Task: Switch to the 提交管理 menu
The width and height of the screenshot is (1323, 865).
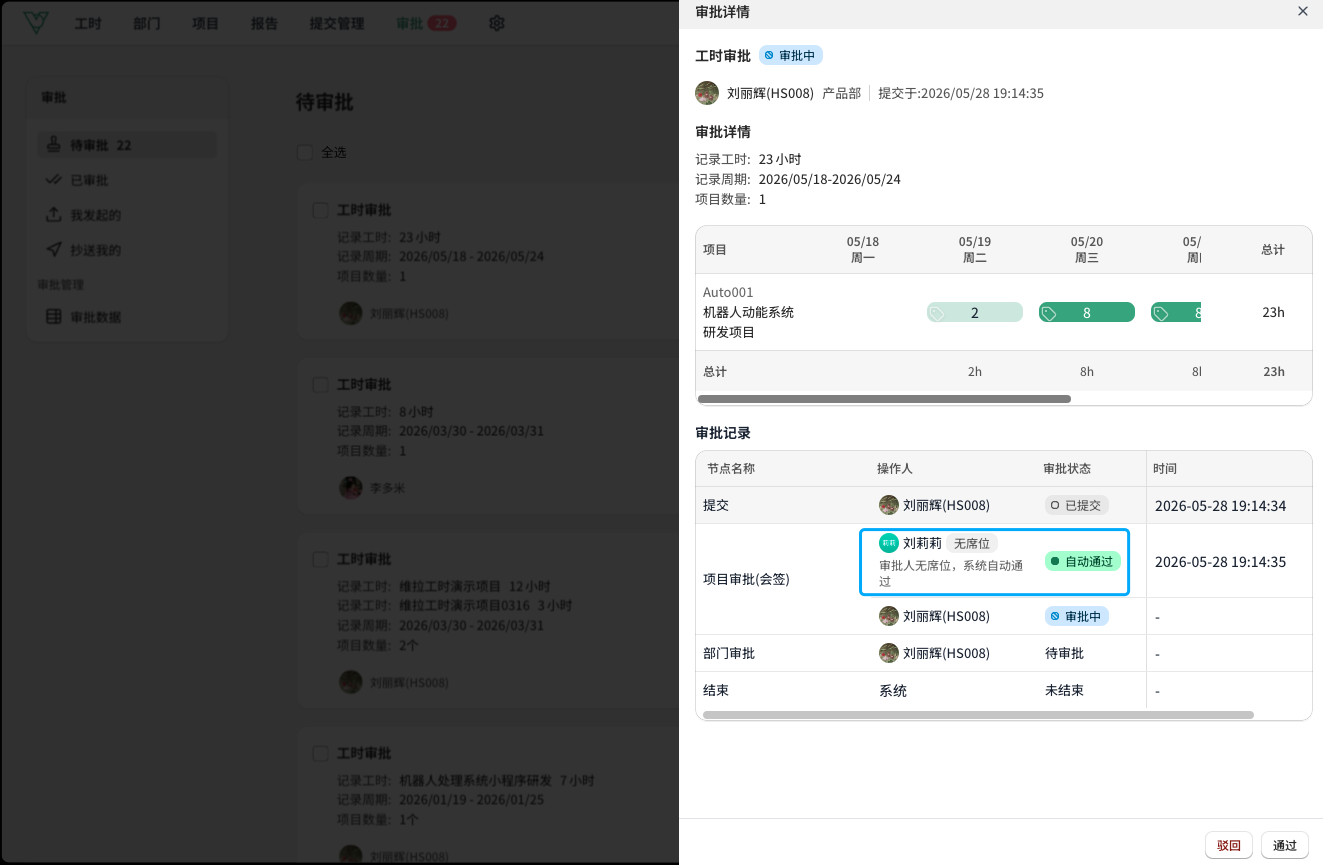Action: point(337,23)
